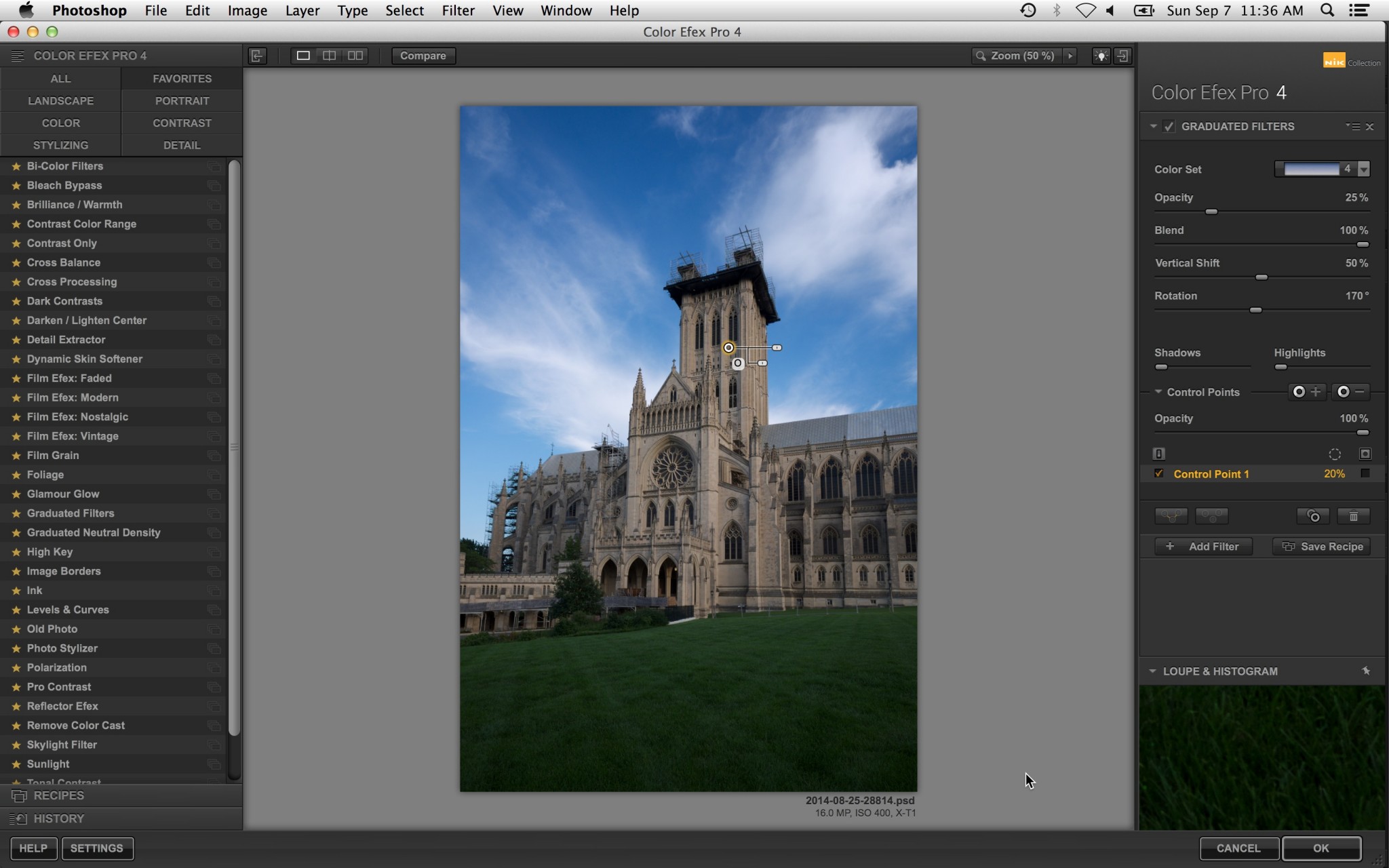Click the Graduated Filters Opacity slider handle
This screenshot has width=1389, height=868.
click(x=1211, y=212)
